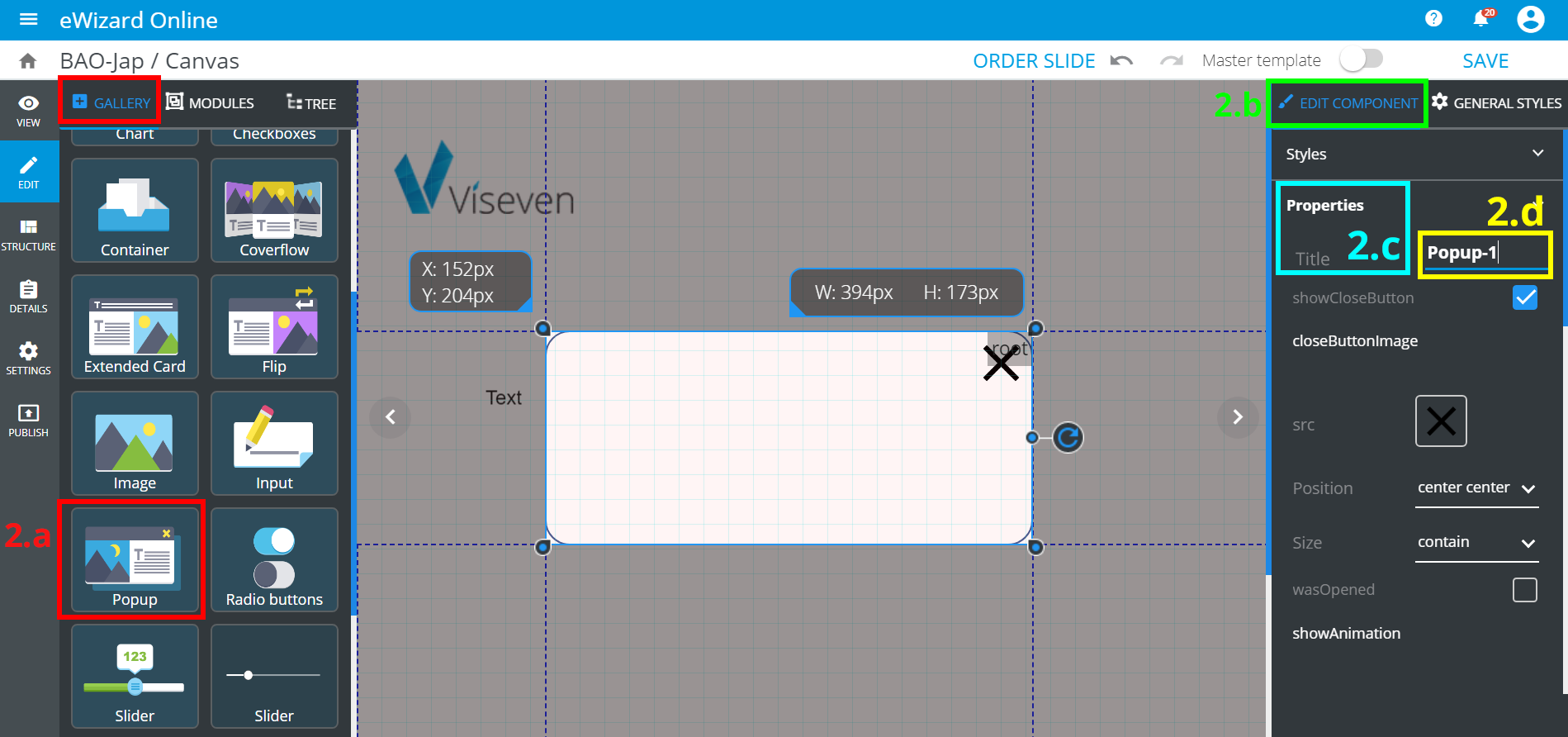
Task: Open the Size dropdown set to contain
Action: [x=1476, y=543]
